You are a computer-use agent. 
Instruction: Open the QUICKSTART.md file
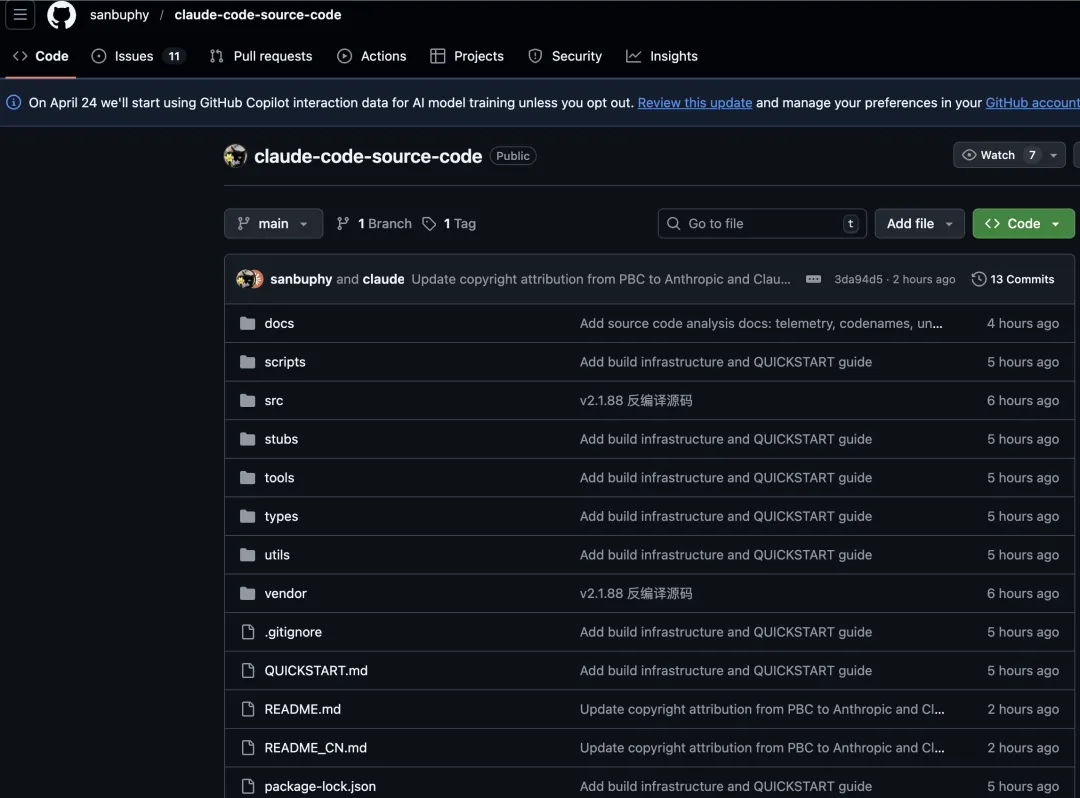pos(316,670)
